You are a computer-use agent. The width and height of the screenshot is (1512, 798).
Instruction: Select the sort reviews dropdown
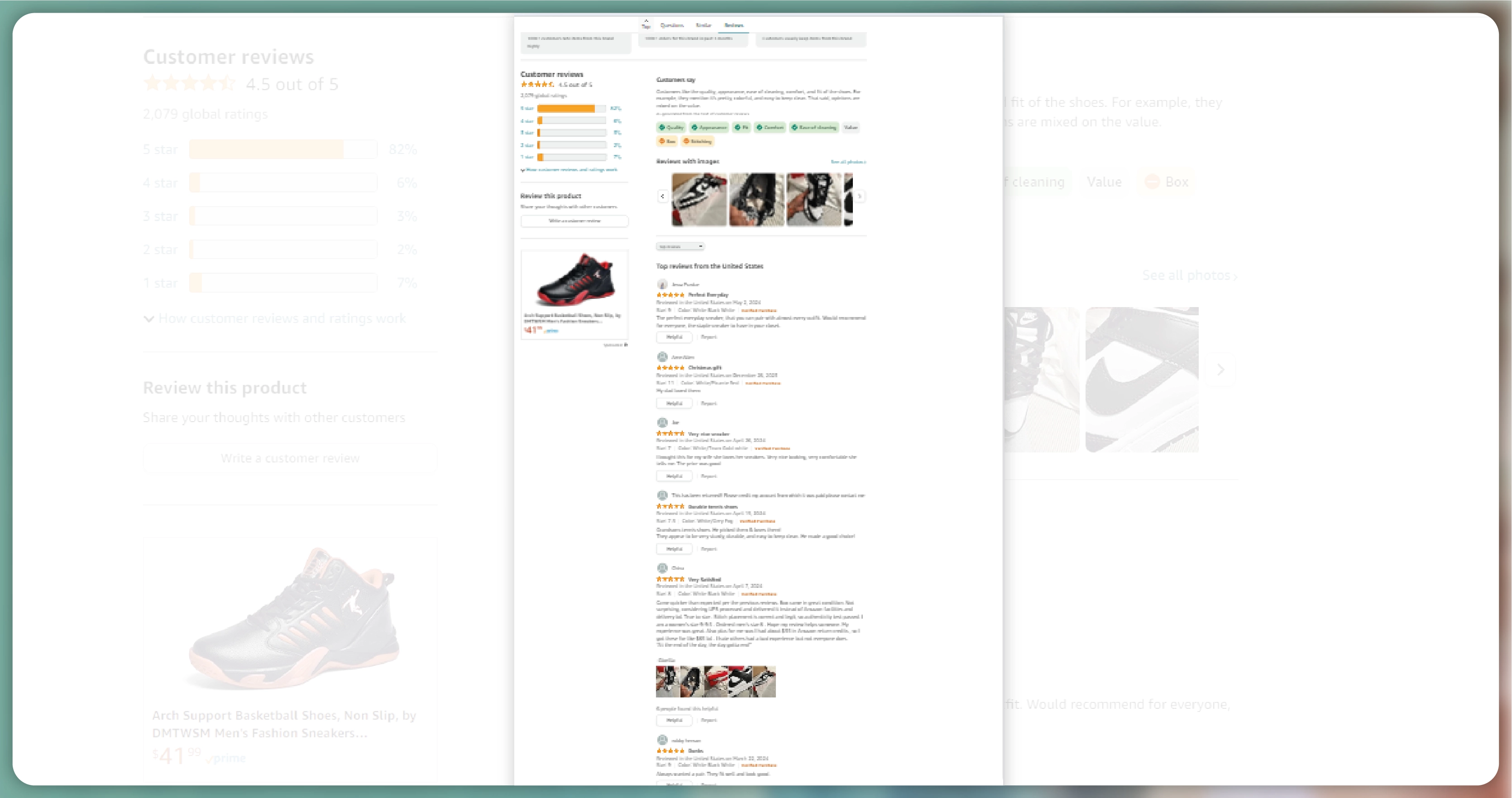[679, 247]
